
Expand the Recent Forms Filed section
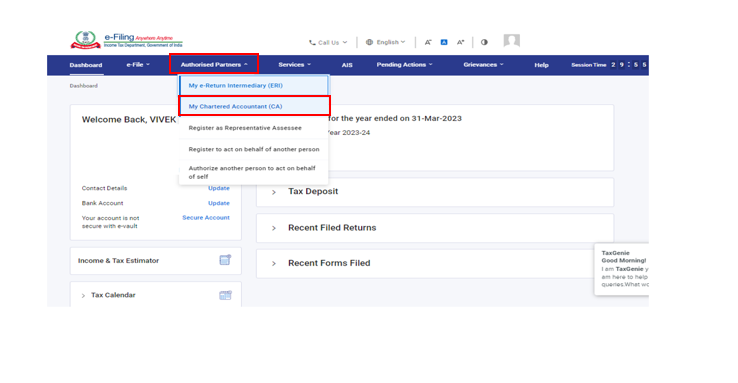point(435,263)
